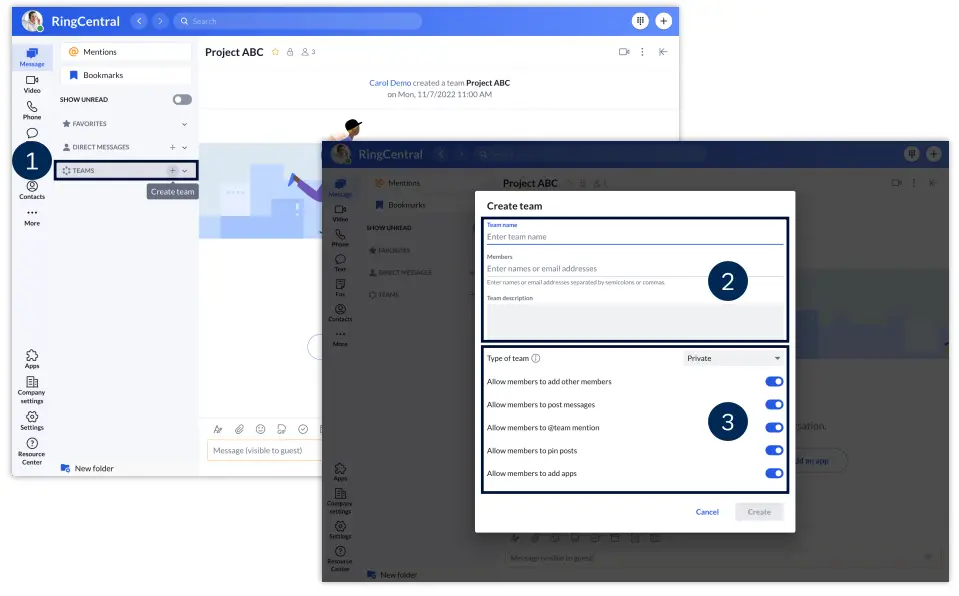
Task: Open the Carol Demo profile link
Action: (390, 83)
